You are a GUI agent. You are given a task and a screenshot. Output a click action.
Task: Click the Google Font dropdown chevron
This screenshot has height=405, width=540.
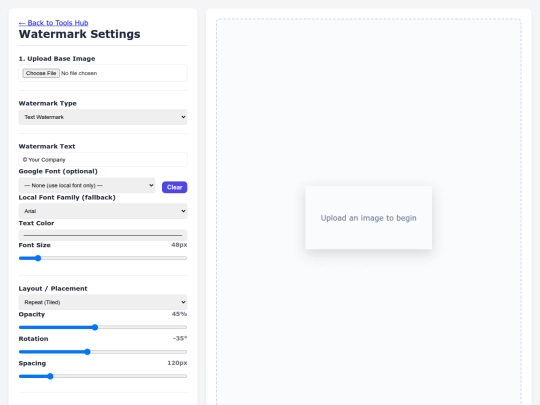coord(151,185)
